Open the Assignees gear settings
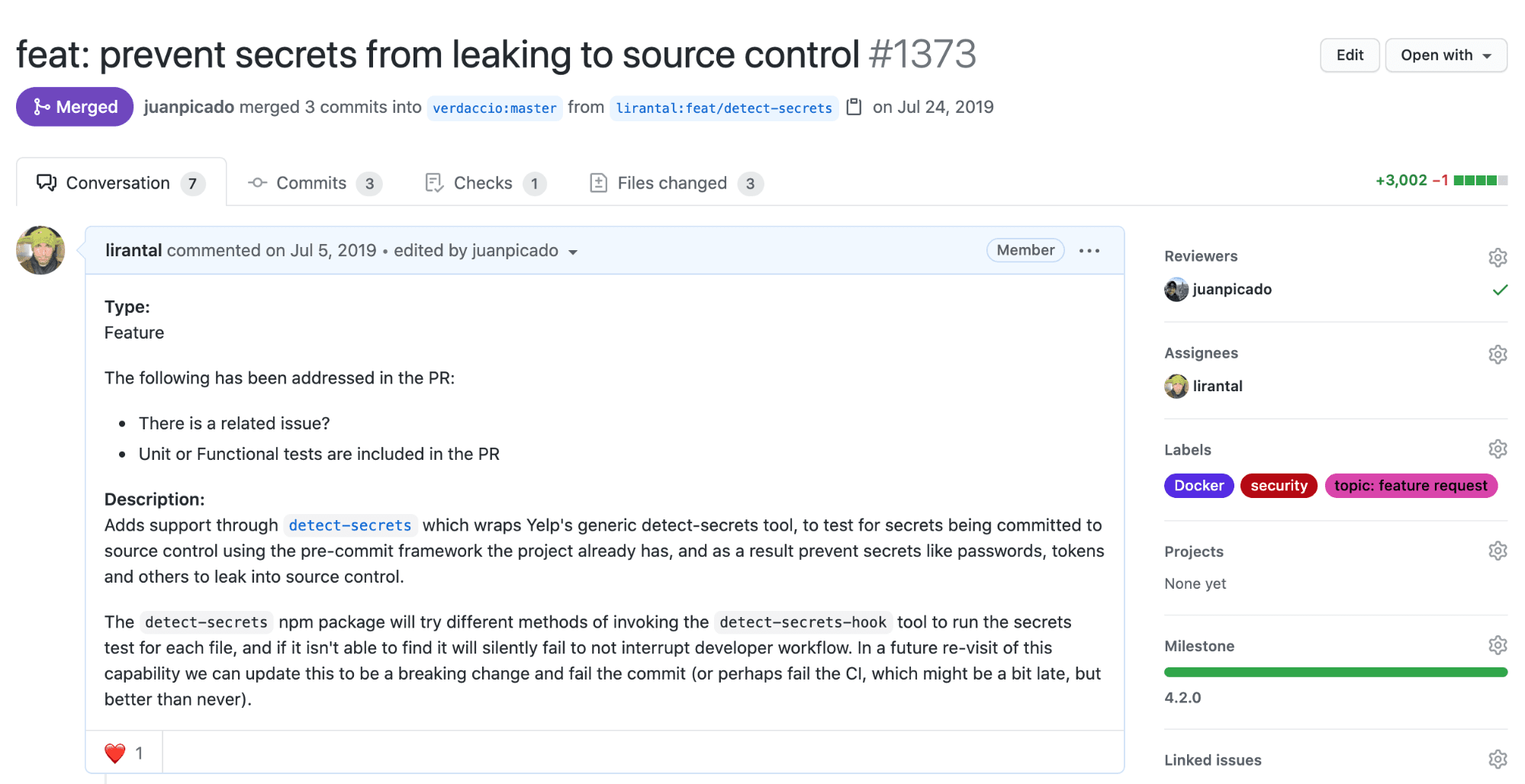This screenshot has height=784, width=1525. point(1497,354)
